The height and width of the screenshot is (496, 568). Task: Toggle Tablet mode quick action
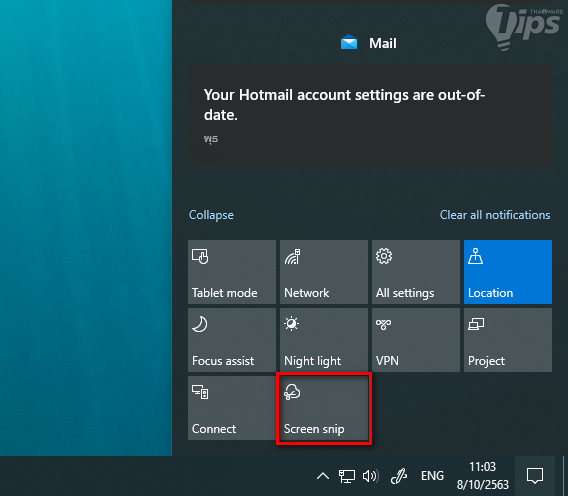click(232, 272)
